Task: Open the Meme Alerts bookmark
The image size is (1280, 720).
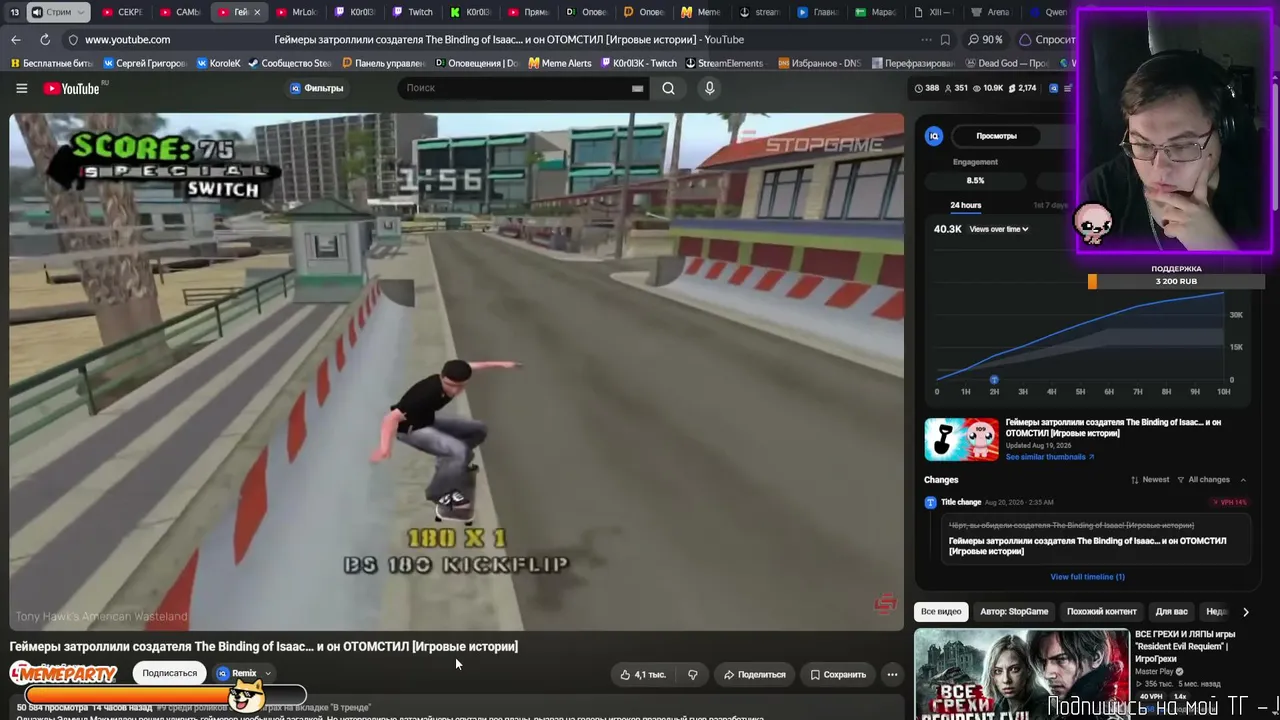Action: click(560, 63)
